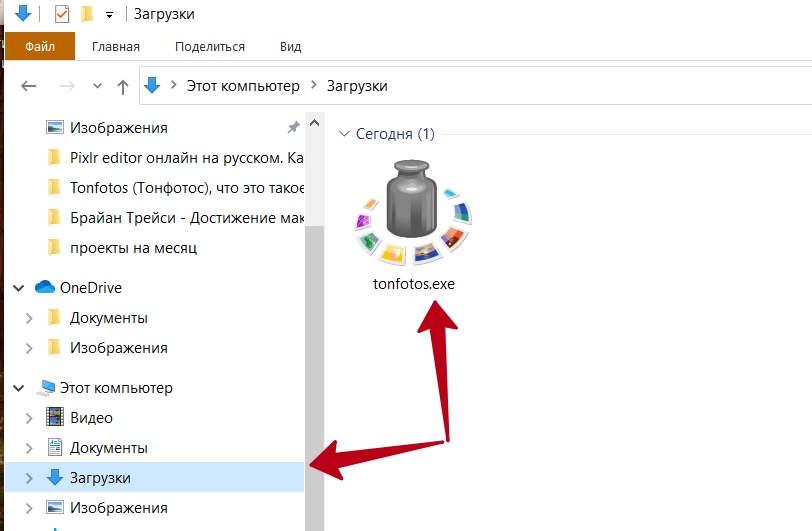Select OneDrive in the navigation pane
This screenshot has height=531, width=812.
pos(91,288)
